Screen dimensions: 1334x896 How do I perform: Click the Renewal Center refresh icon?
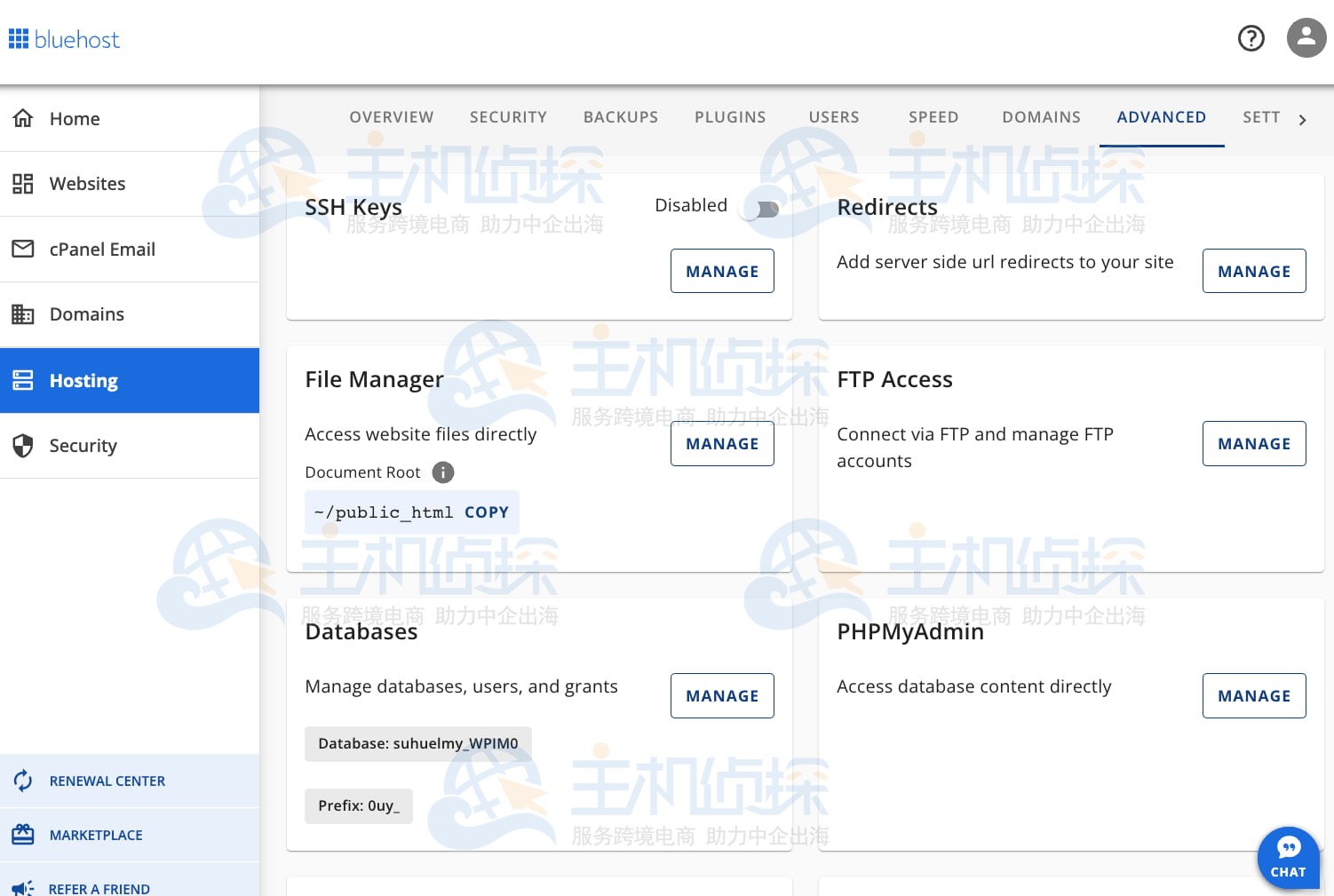pos(23,781)
